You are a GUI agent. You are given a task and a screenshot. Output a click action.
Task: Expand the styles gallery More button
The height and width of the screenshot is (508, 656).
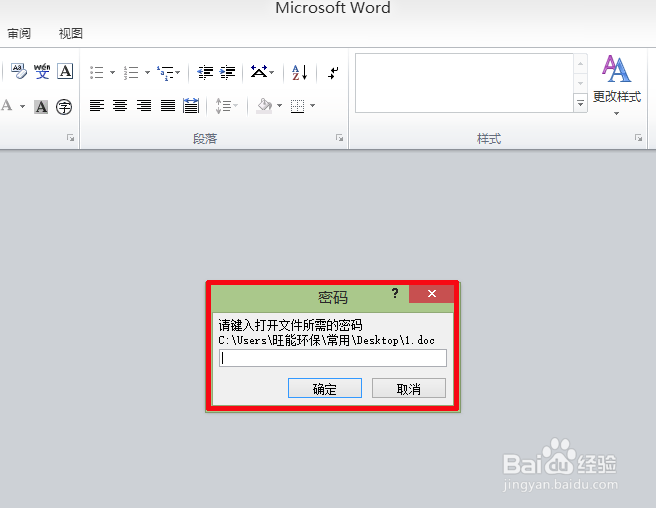point(580,103)
